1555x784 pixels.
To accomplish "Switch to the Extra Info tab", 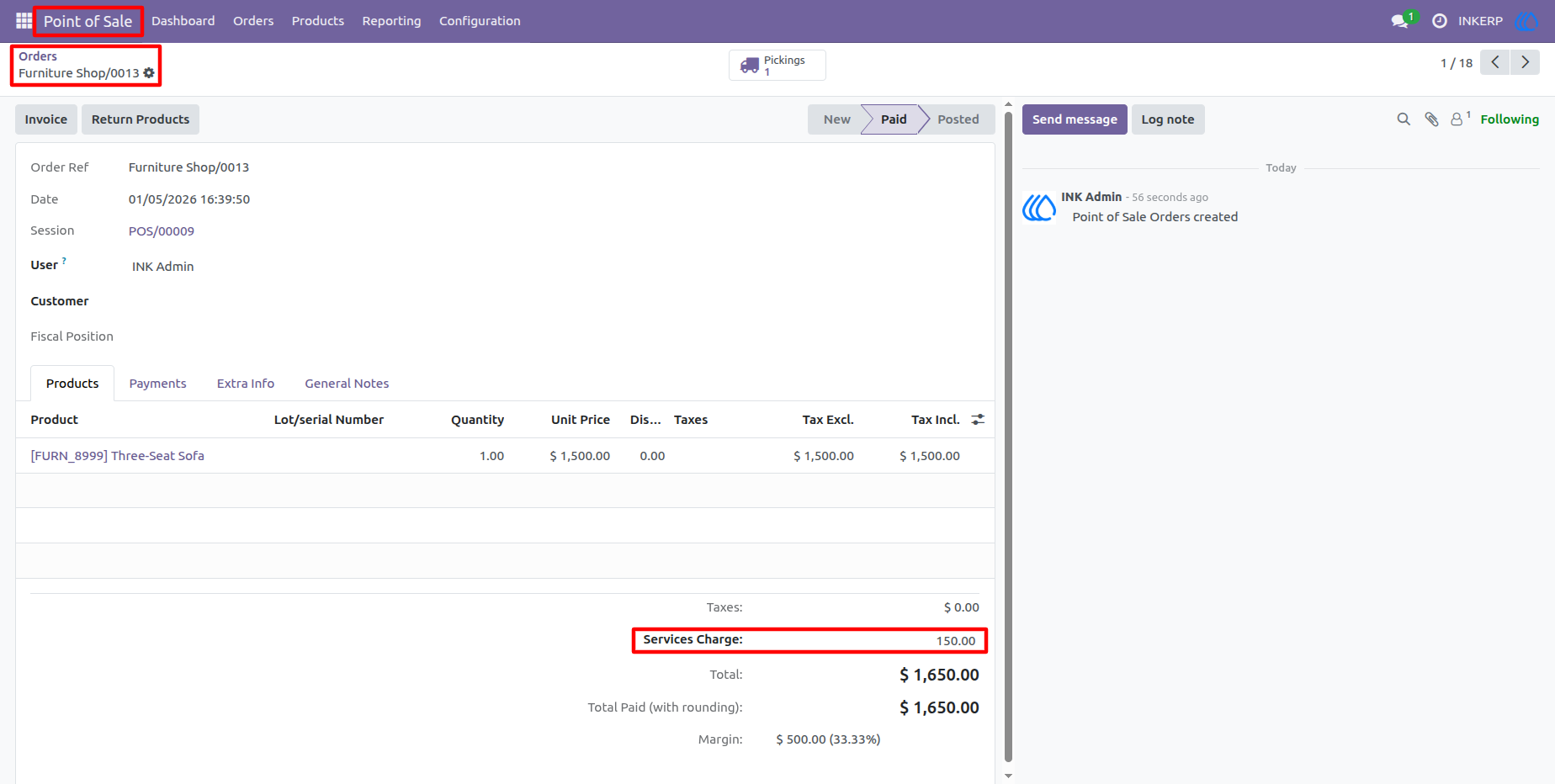I will [x=246, y=384].
